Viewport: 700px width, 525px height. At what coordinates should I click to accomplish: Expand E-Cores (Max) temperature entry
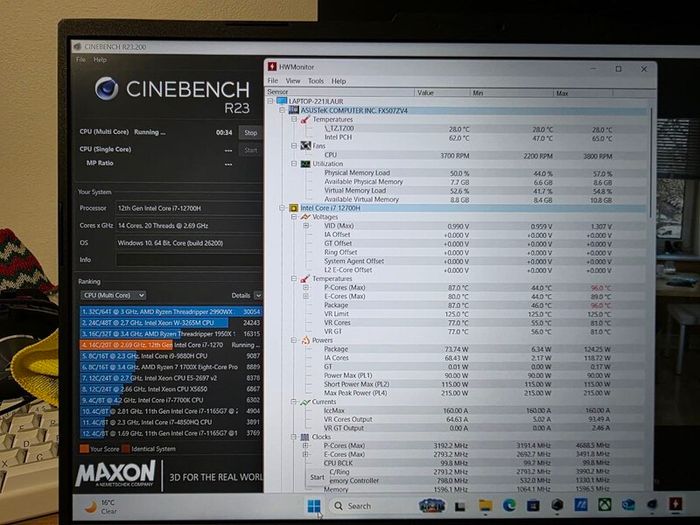[x=306, y=296]
